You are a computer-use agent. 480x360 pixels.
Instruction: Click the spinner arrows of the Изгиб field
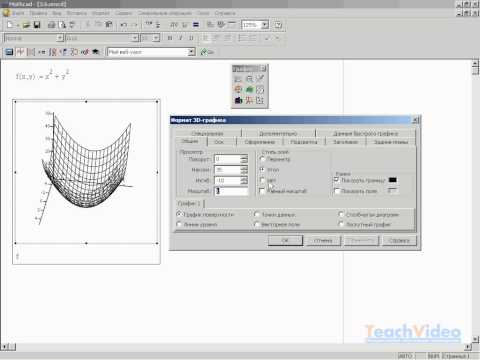(244, 180)
